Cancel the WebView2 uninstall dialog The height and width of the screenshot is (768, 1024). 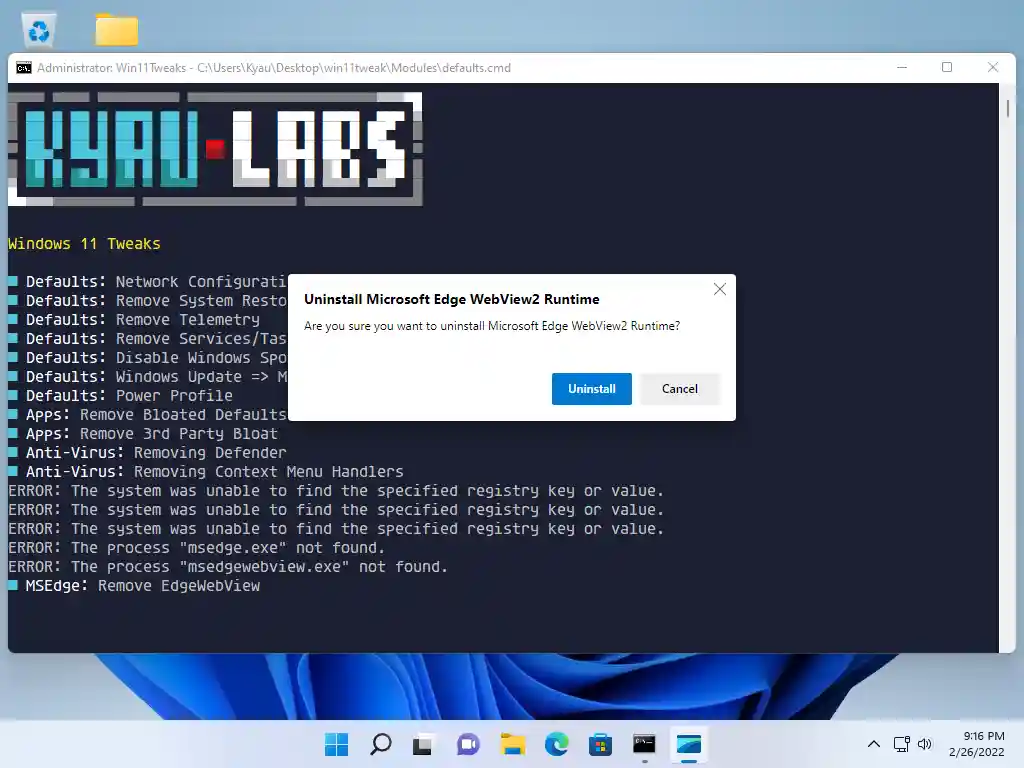pyautogui.click(x=679, y=389)
